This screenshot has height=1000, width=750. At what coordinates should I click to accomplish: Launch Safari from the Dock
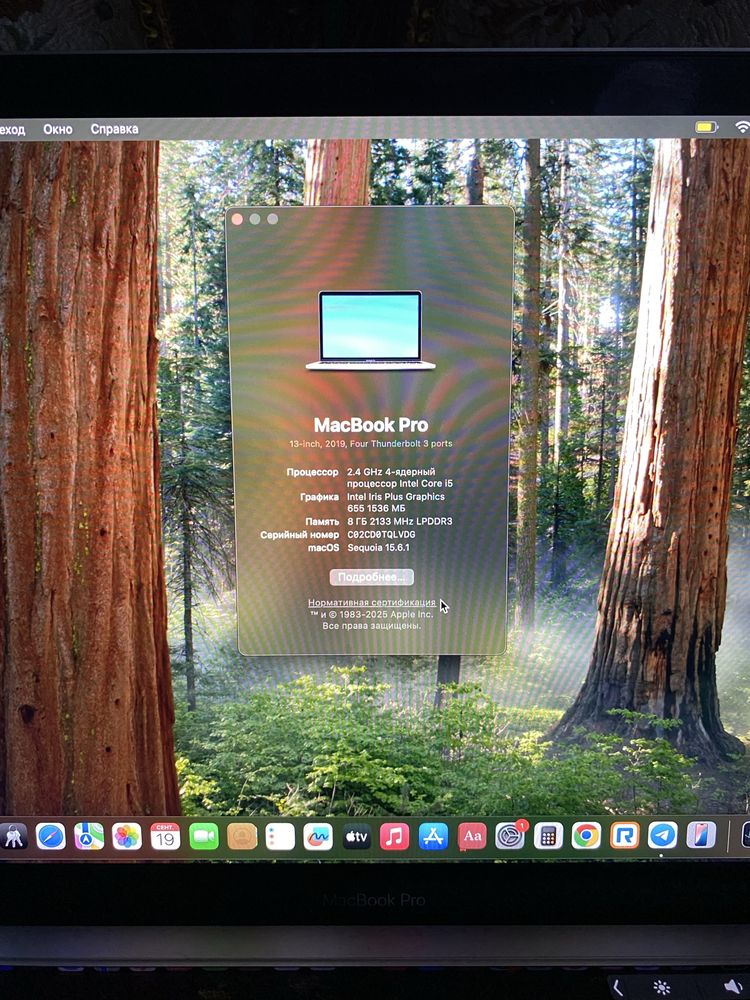pos(51,836)
